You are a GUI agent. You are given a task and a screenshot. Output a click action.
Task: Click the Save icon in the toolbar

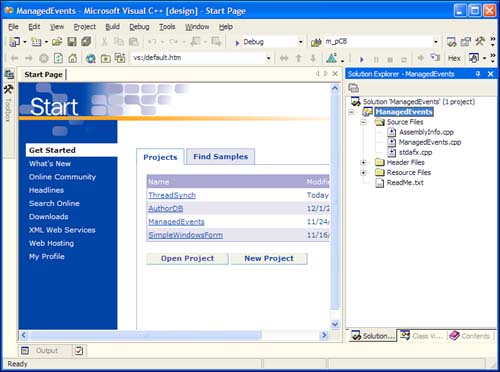[72, 42]
